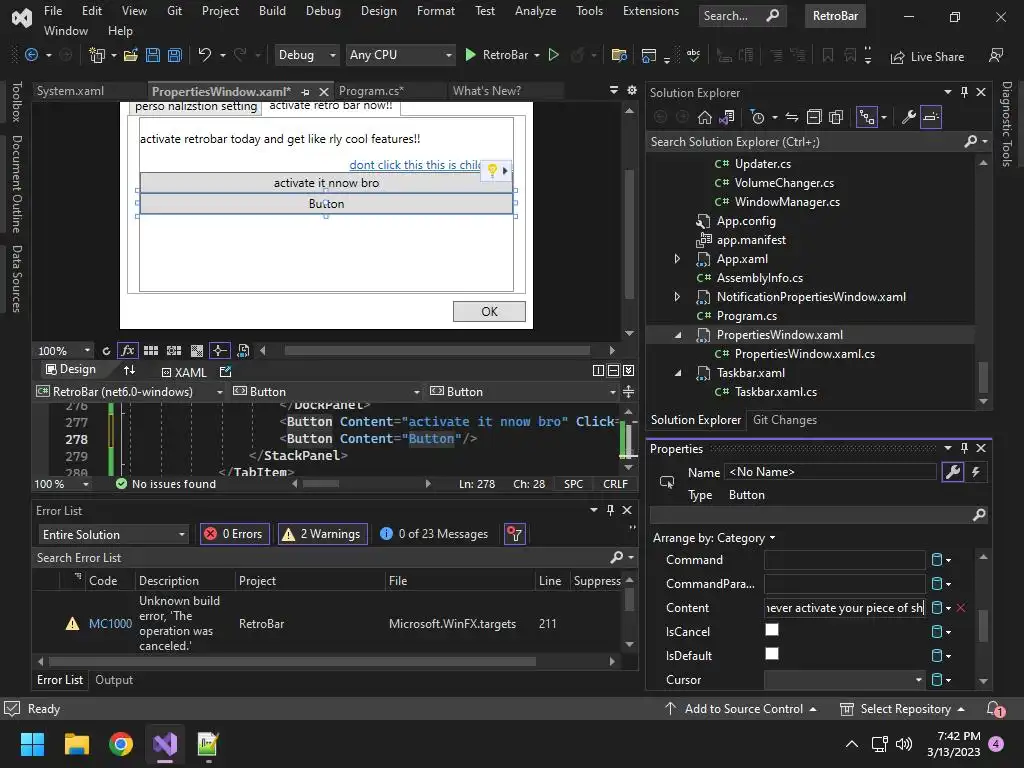Click Start Without Debugging outline play icon
This screenshot has height=768, width=1024.
(554, 55)
